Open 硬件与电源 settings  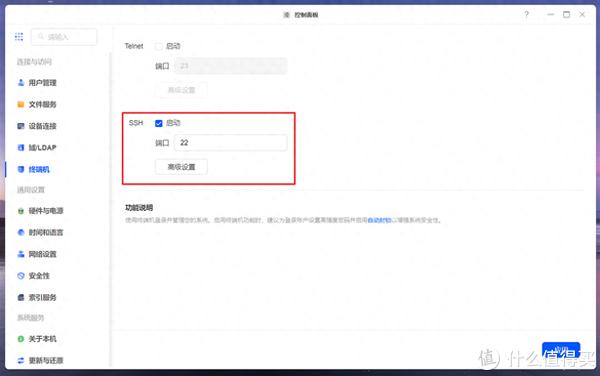coord(41,211)
